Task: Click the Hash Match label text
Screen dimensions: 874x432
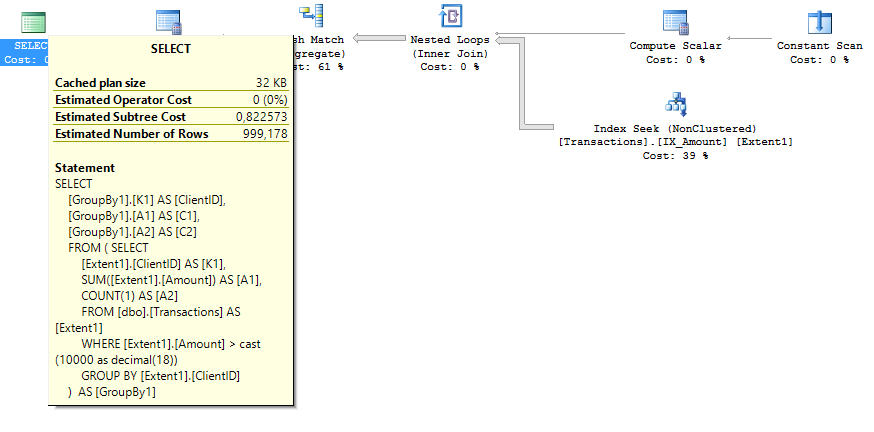Action: (319, 40)
